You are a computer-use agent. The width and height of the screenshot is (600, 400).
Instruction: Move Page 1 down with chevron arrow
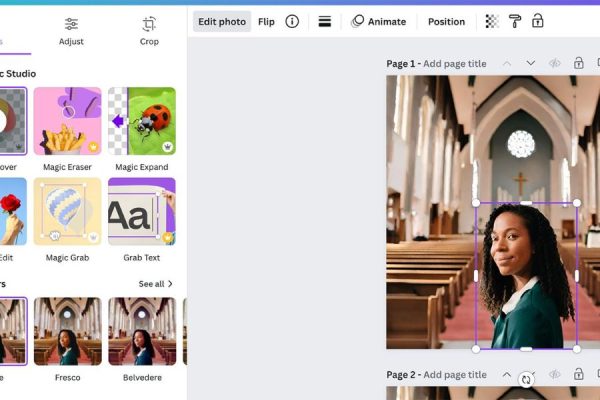pyautogui.click(x=530, y=63)
